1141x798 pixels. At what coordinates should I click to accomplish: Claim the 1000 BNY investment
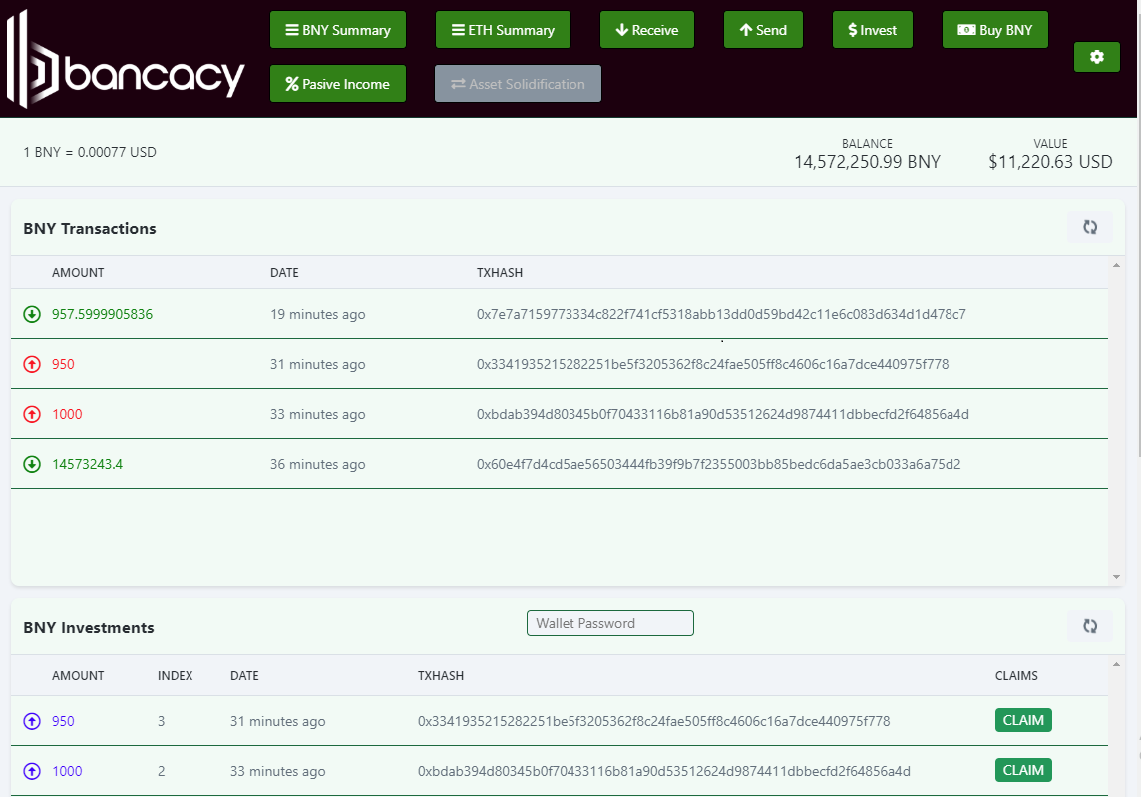[1023, 770]
